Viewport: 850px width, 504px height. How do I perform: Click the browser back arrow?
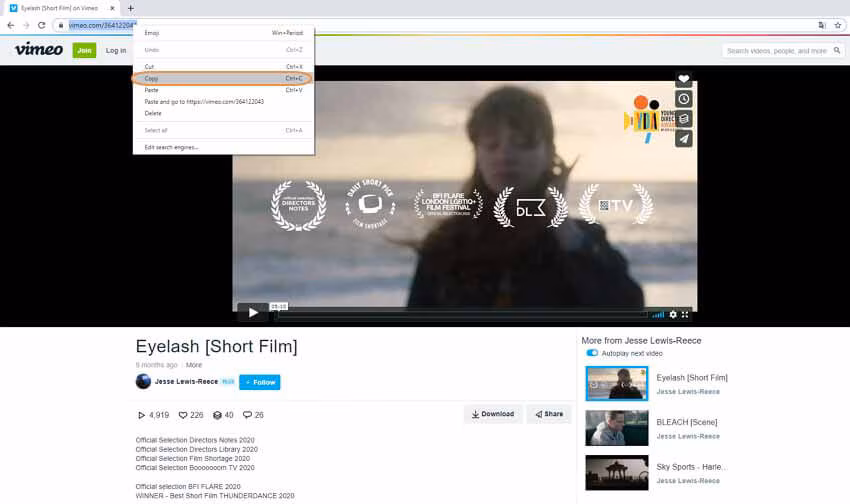[10, 25]
